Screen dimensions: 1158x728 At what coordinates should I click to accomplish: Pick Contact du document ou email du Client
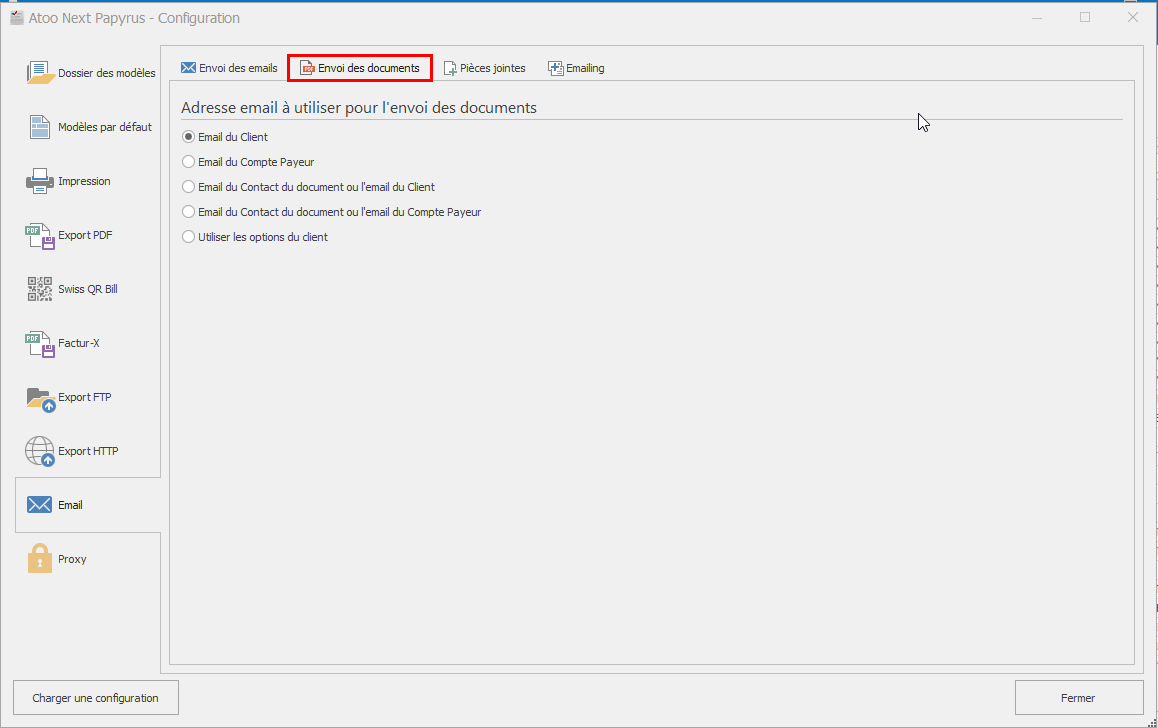coord(188,187)
